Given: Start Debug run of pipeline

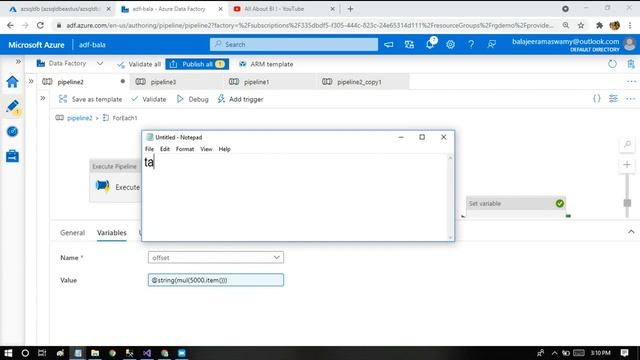Looking at the screenshot, I should [x=193, y=99].
